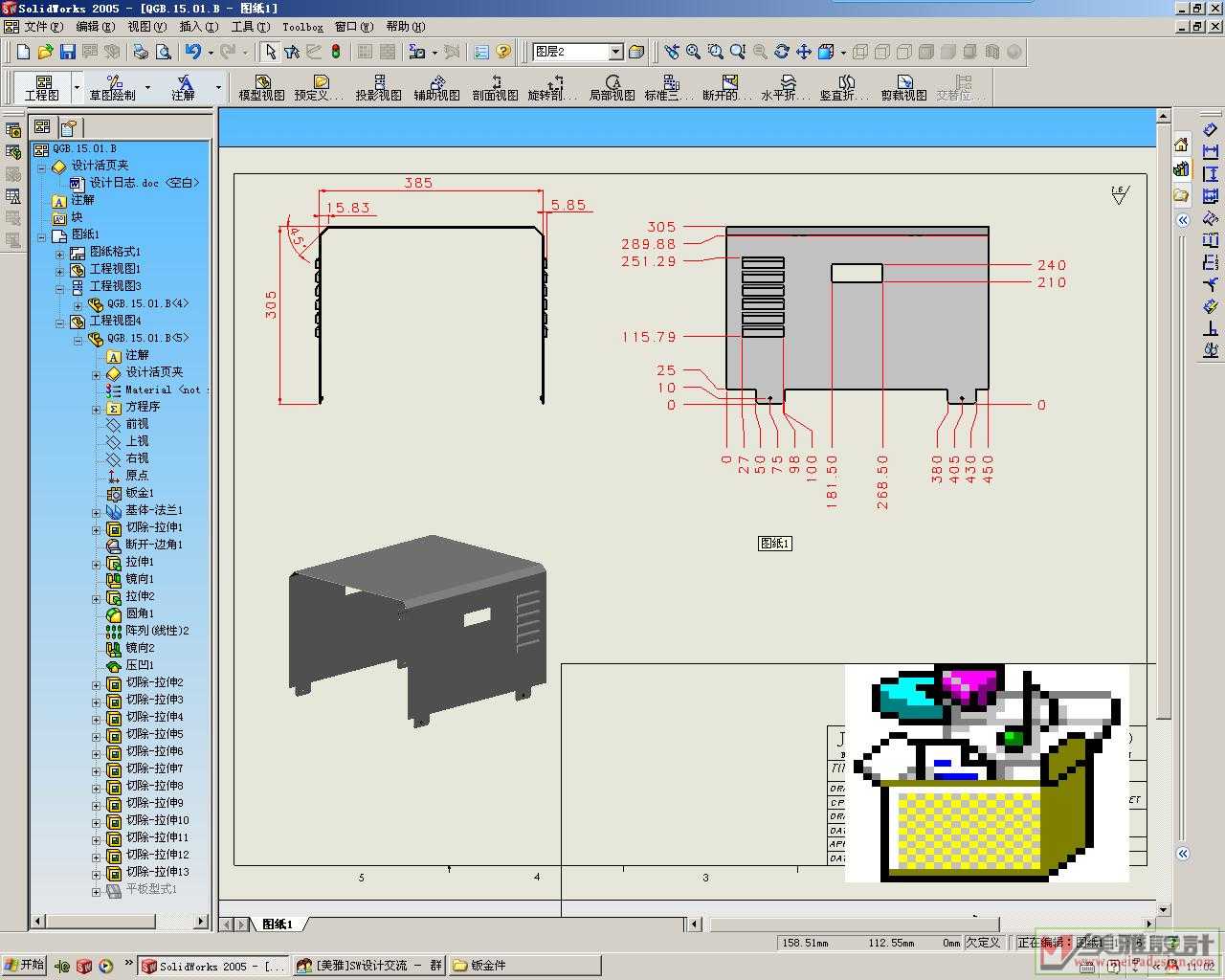
Task: Open the 图层2 layer dropdown
Action: click(x=615, y=52)
